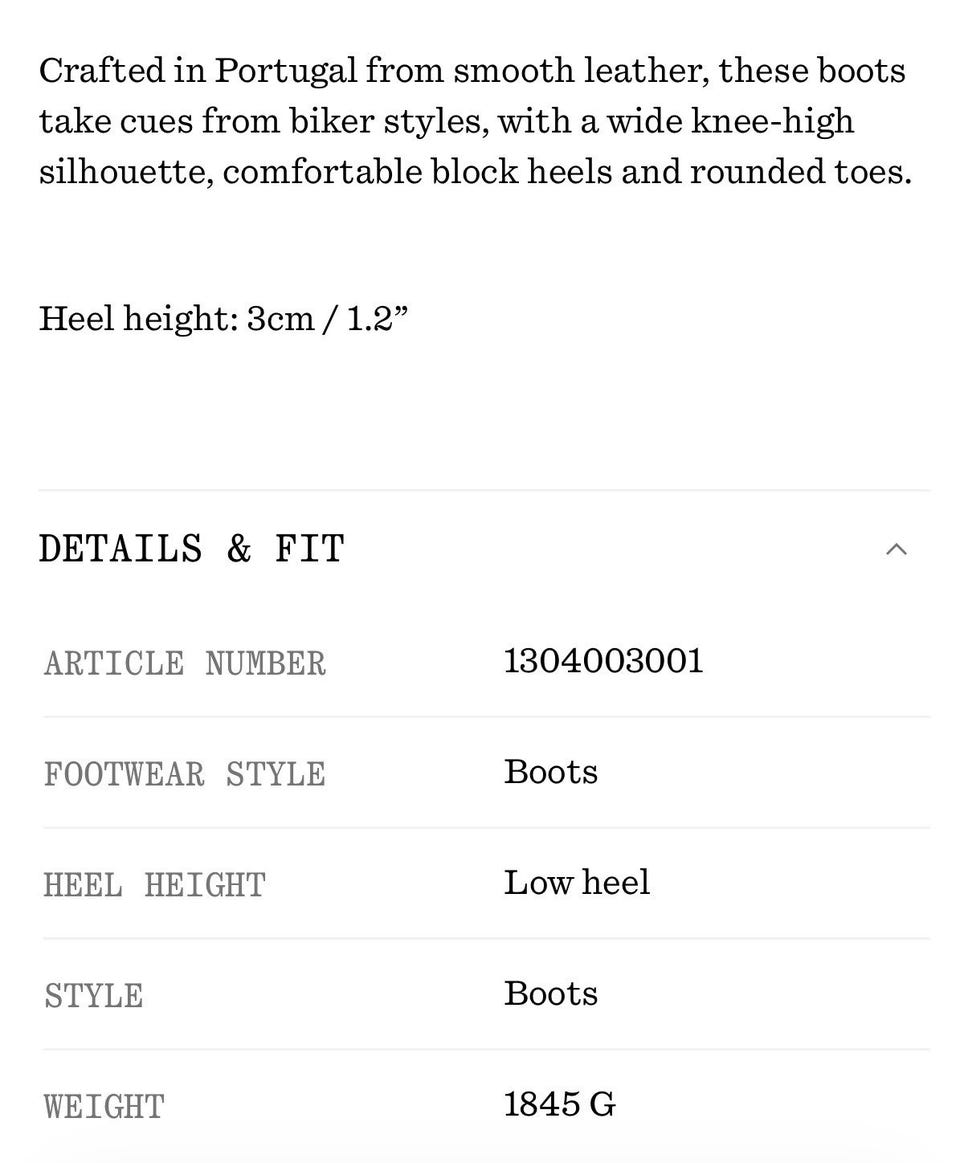Click the STYLE row label

(x=93, y=995)
